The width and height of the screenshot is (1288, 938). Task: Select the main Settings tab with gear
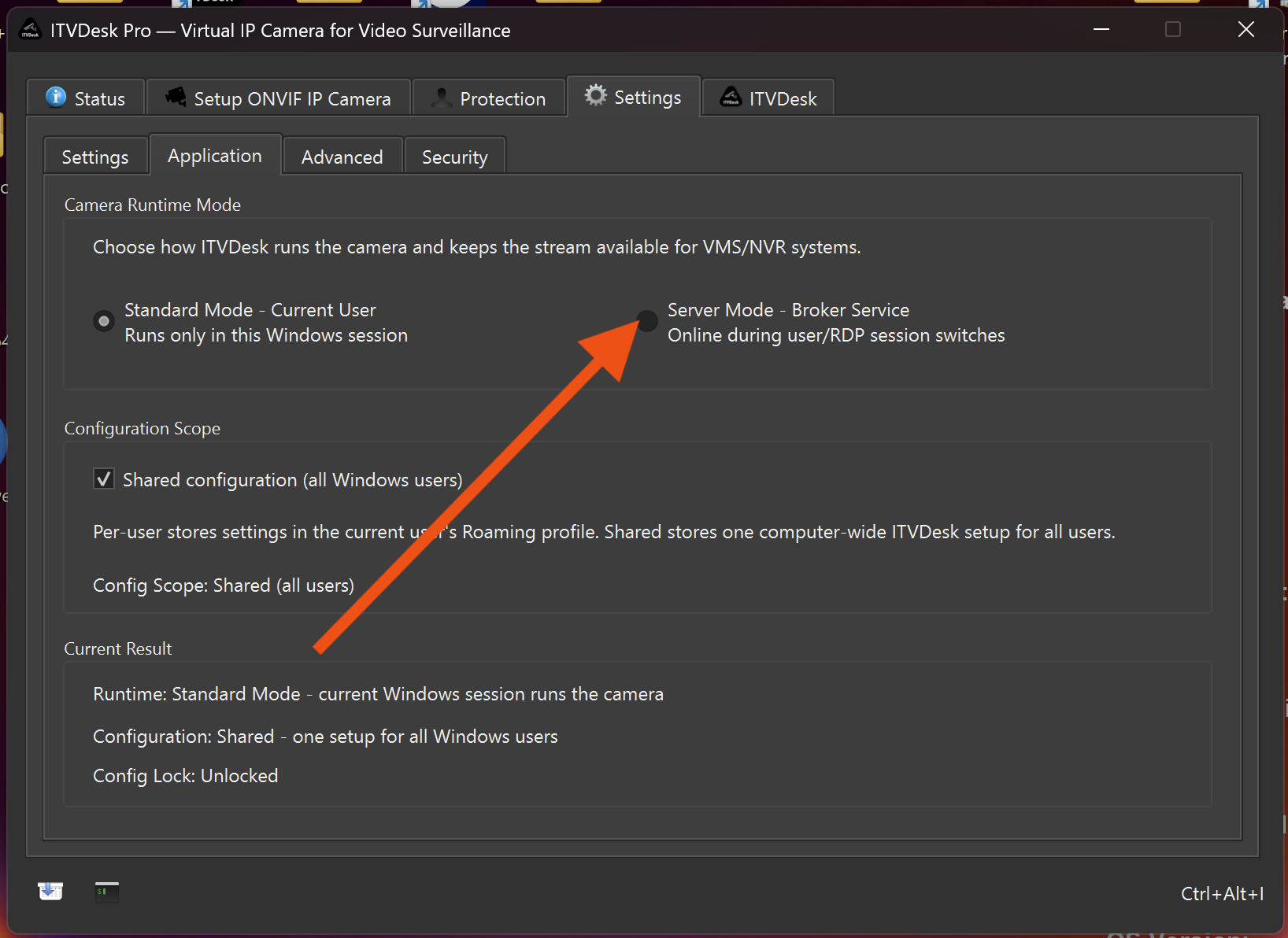point(633,97)
